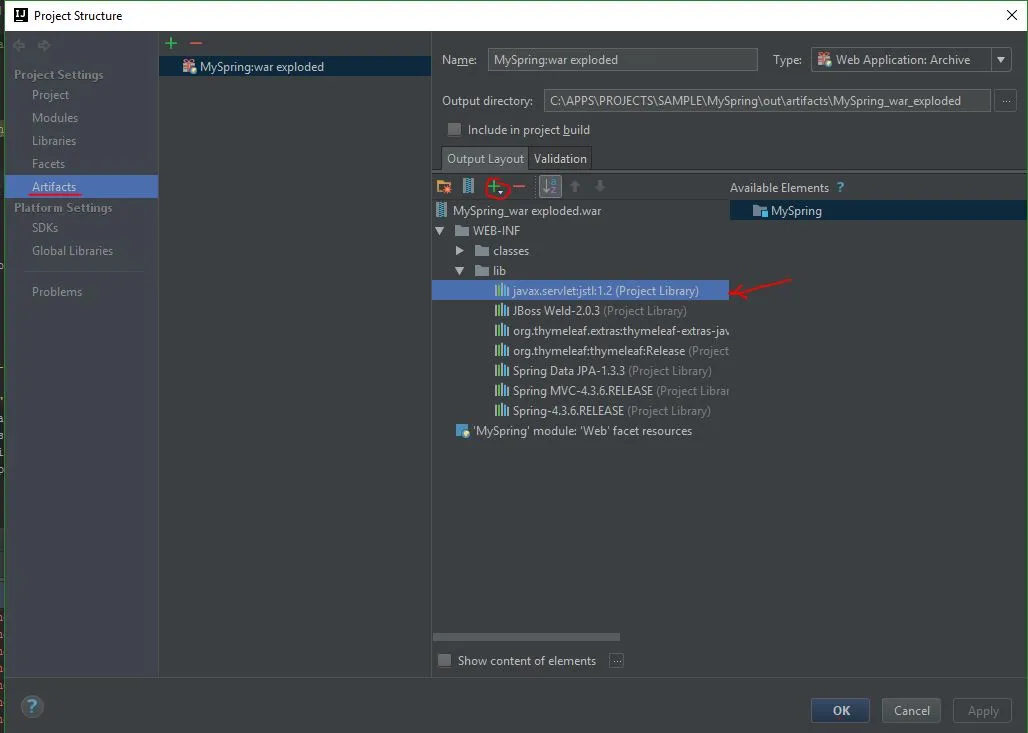1028x733 pixels.
Task: Click the Apply button
Action: pyautogui.click(x=983, y=711)
